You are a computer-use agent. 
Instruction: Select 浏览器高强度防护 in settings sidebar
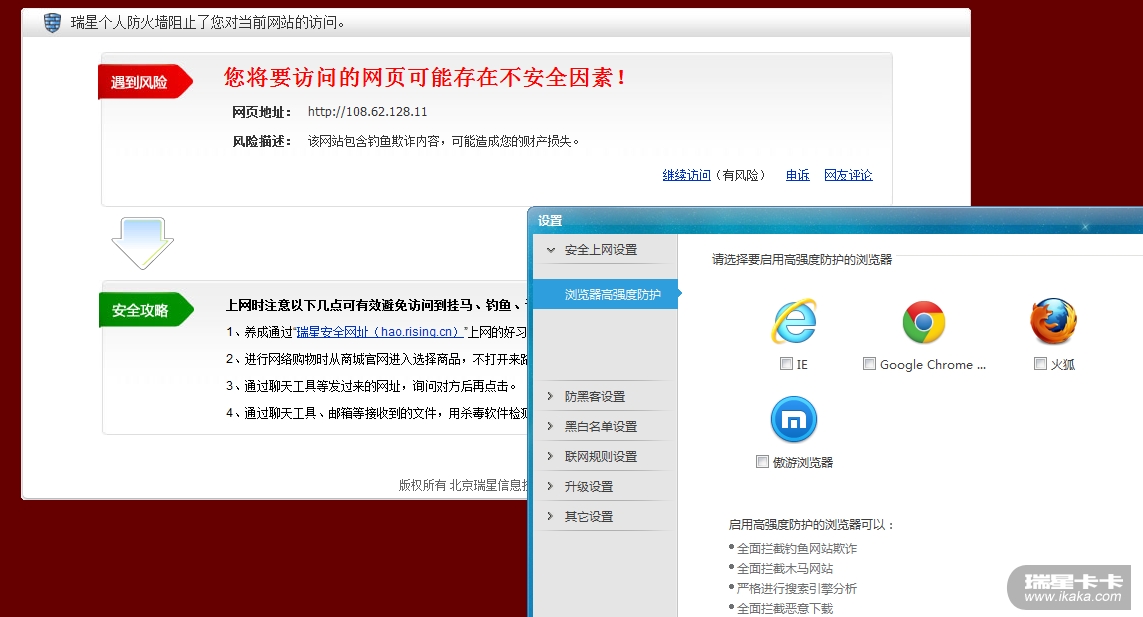tap(606, 294)
